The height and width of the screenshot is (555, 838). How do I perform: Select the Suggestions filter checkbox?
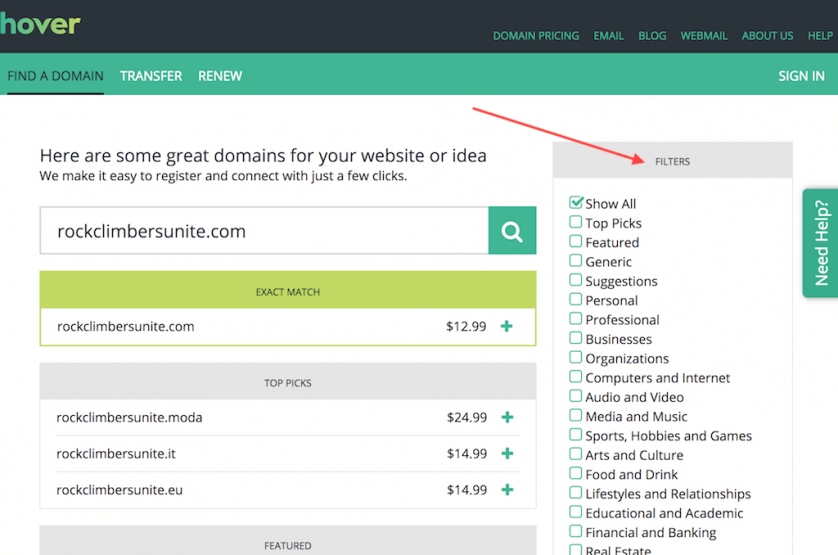click(576, 280)
